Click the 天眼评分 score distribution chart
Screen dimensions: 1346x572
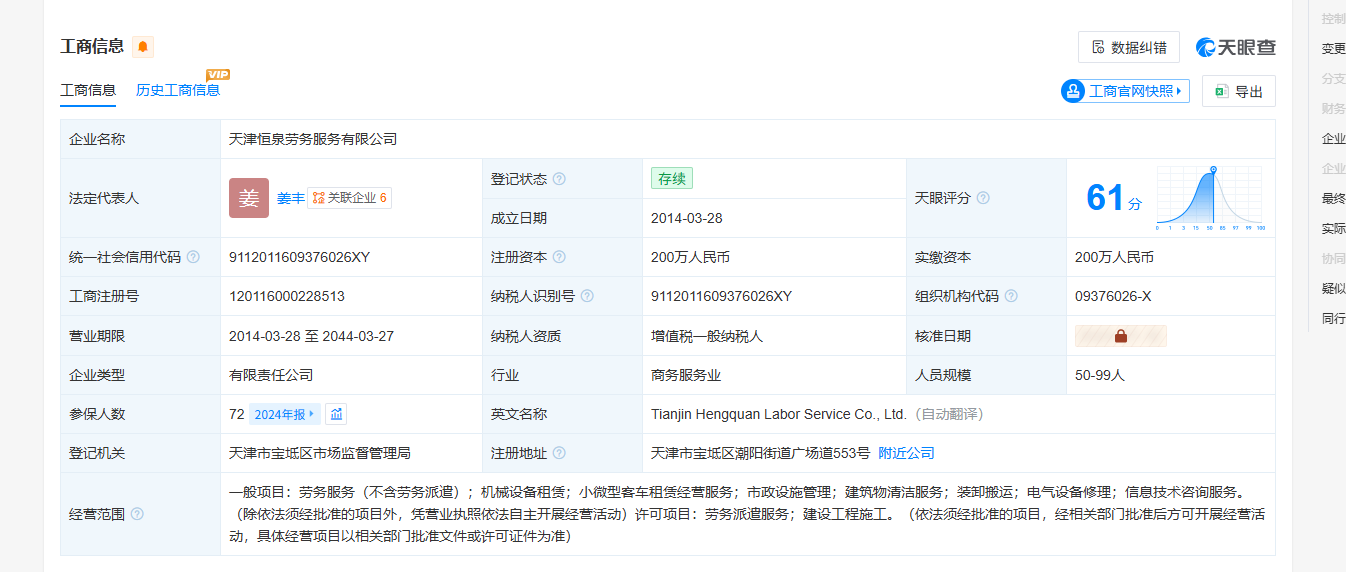[x=1210, y=198]
